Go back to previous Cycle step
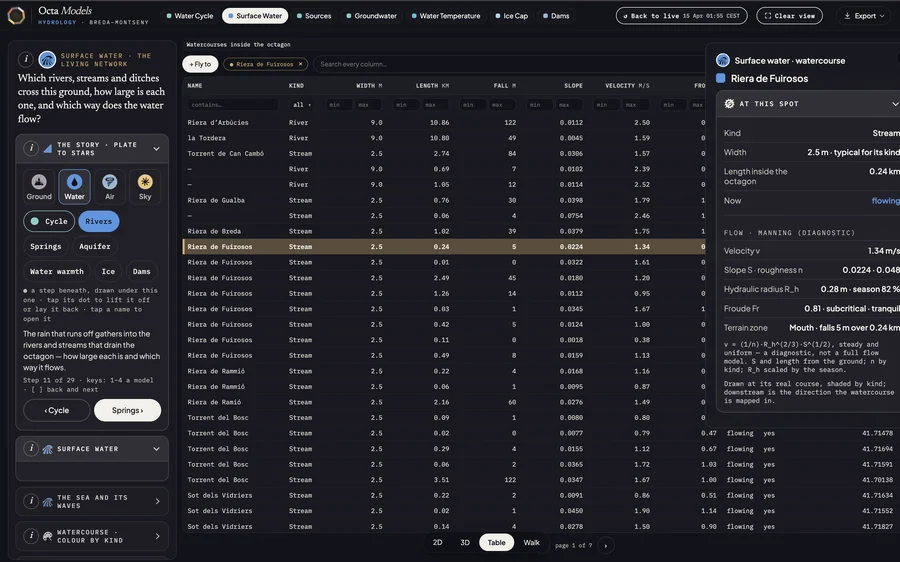900x562 pixels. click(57, 410)
